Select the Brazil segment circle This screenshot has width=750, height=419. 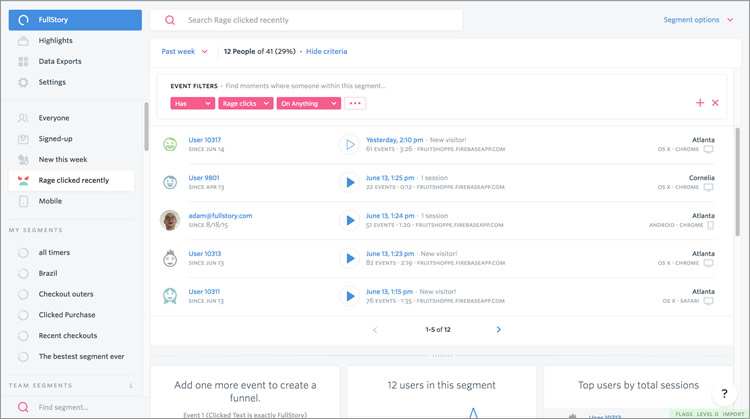point(23,273)
